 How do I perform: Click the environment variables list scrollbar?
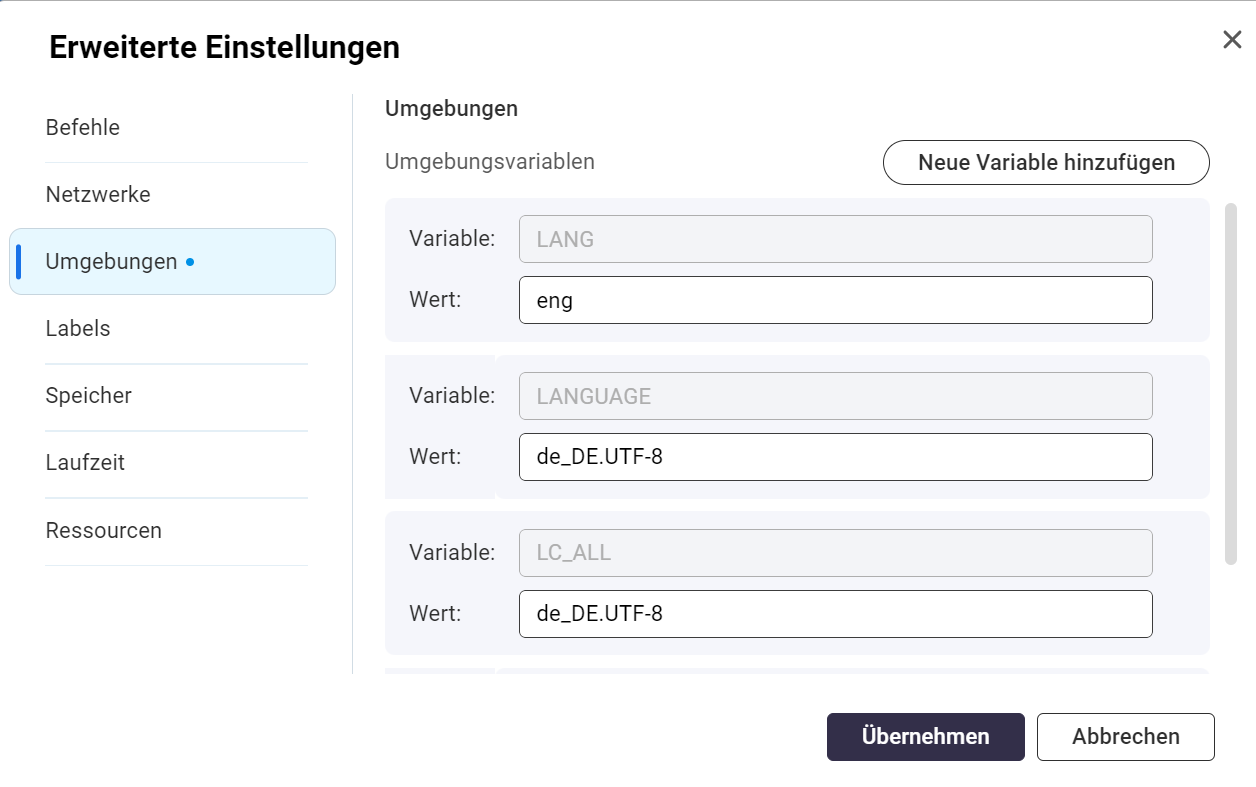[1231, 385]
